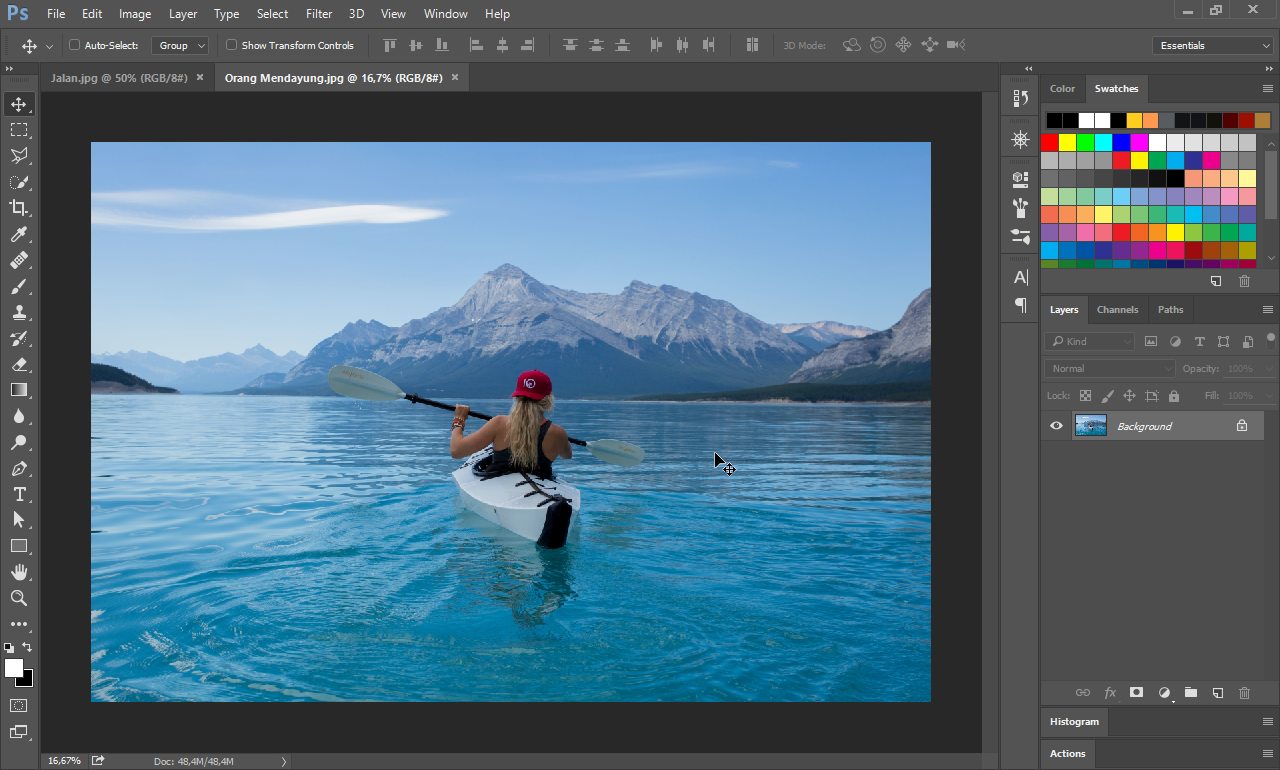Select the Dodge tool
This screenshot has height=770, width=1280.
coord(19,442)
